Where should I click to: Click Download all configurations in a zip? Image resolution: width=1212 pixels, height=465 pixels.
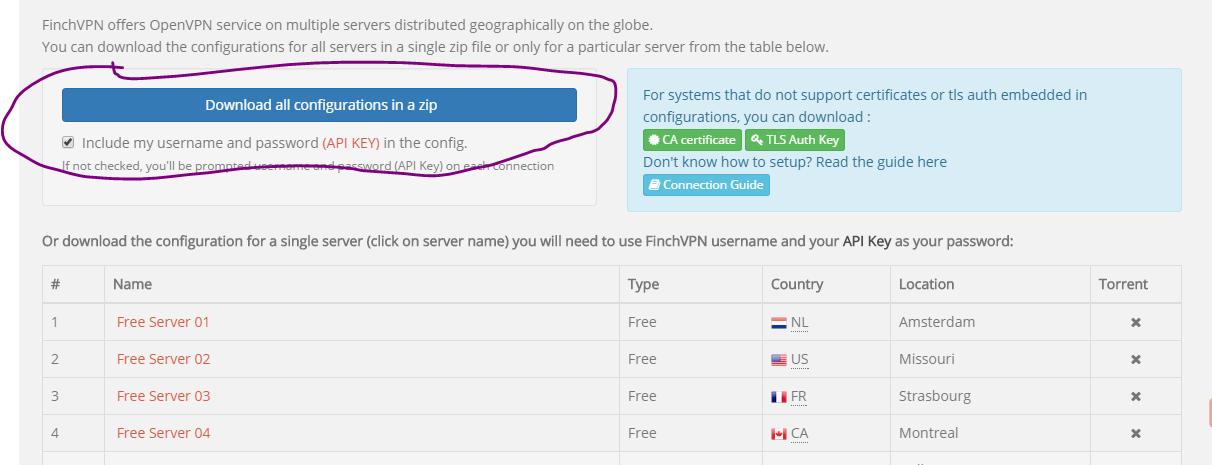click(319, 105)
